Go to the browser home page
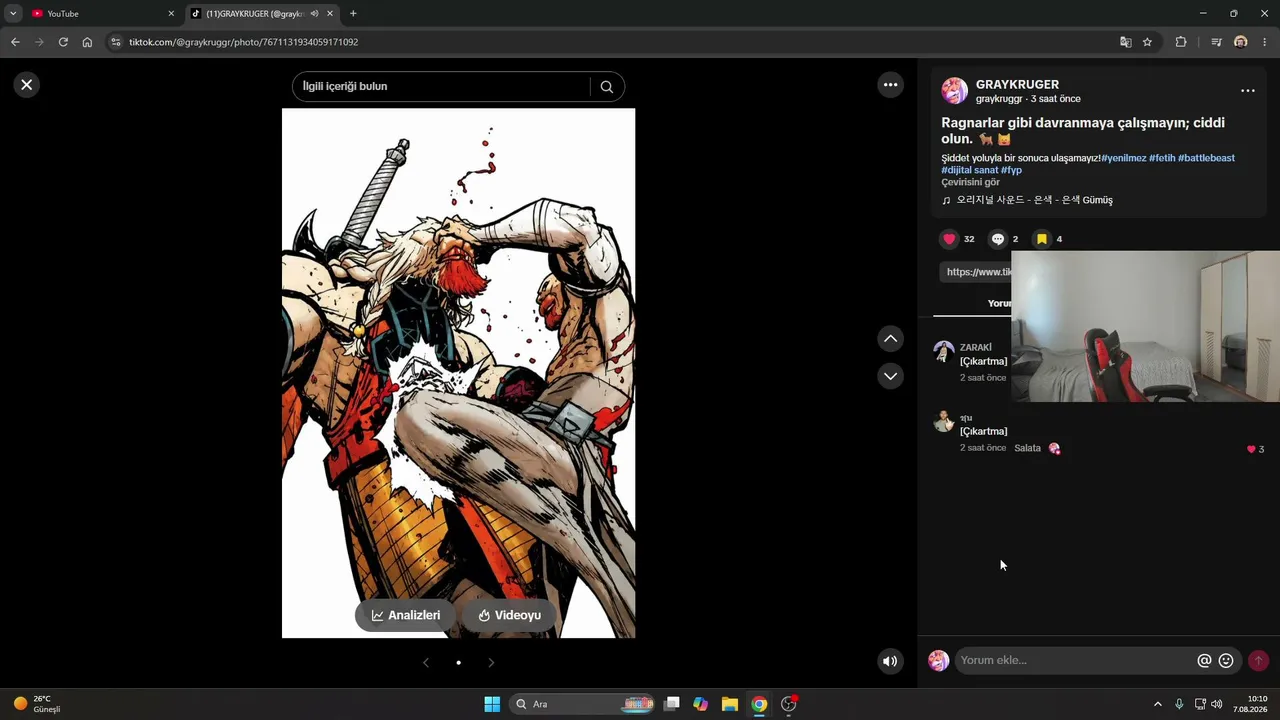This screenshot has height=720, width=1280. (87, 42)
